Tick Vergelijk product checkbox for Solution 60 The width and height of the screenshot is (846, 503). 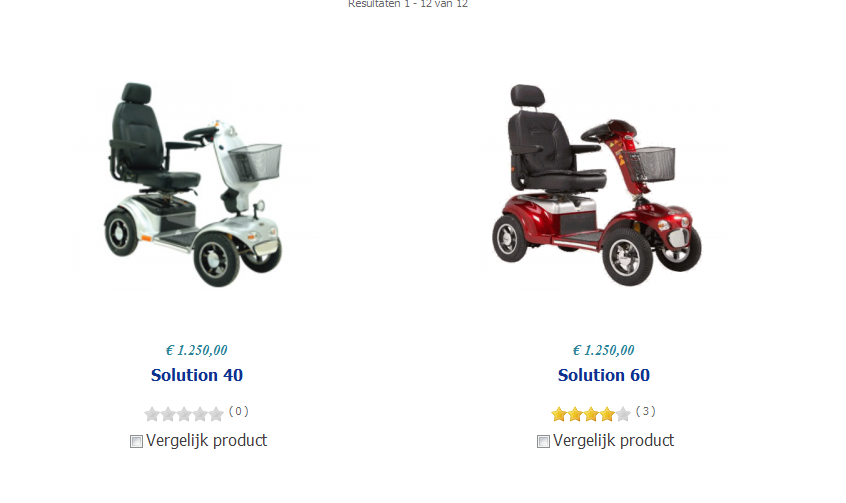543,441
